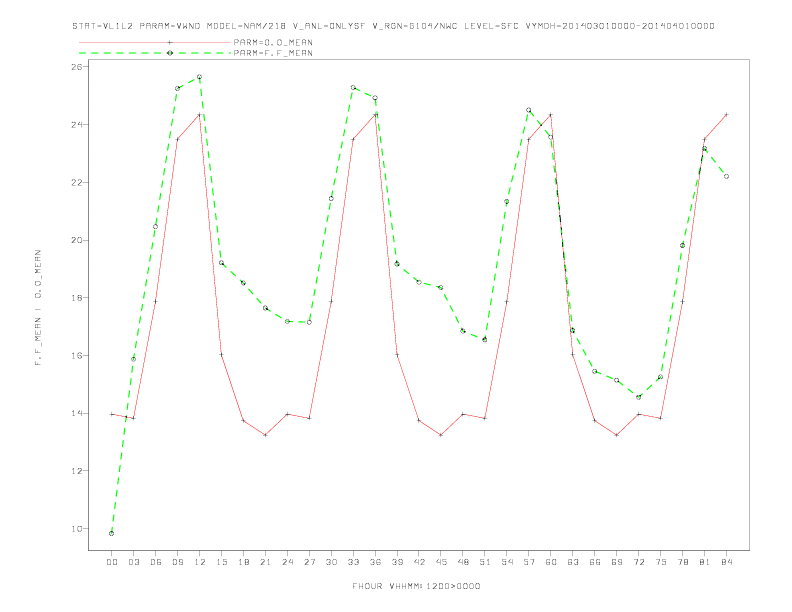792x612 pixels.
Task: Click the STAT-VL1L2 plot title line
Action: (393, 26)
